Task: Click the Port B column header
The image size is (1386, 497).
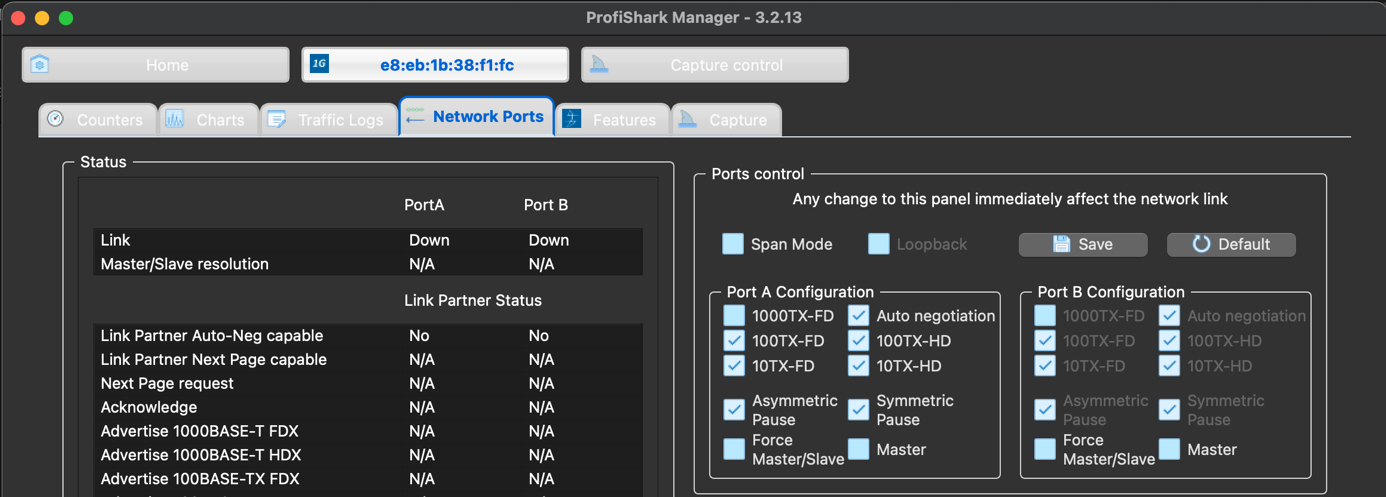Action: click(x=546, y=205)
